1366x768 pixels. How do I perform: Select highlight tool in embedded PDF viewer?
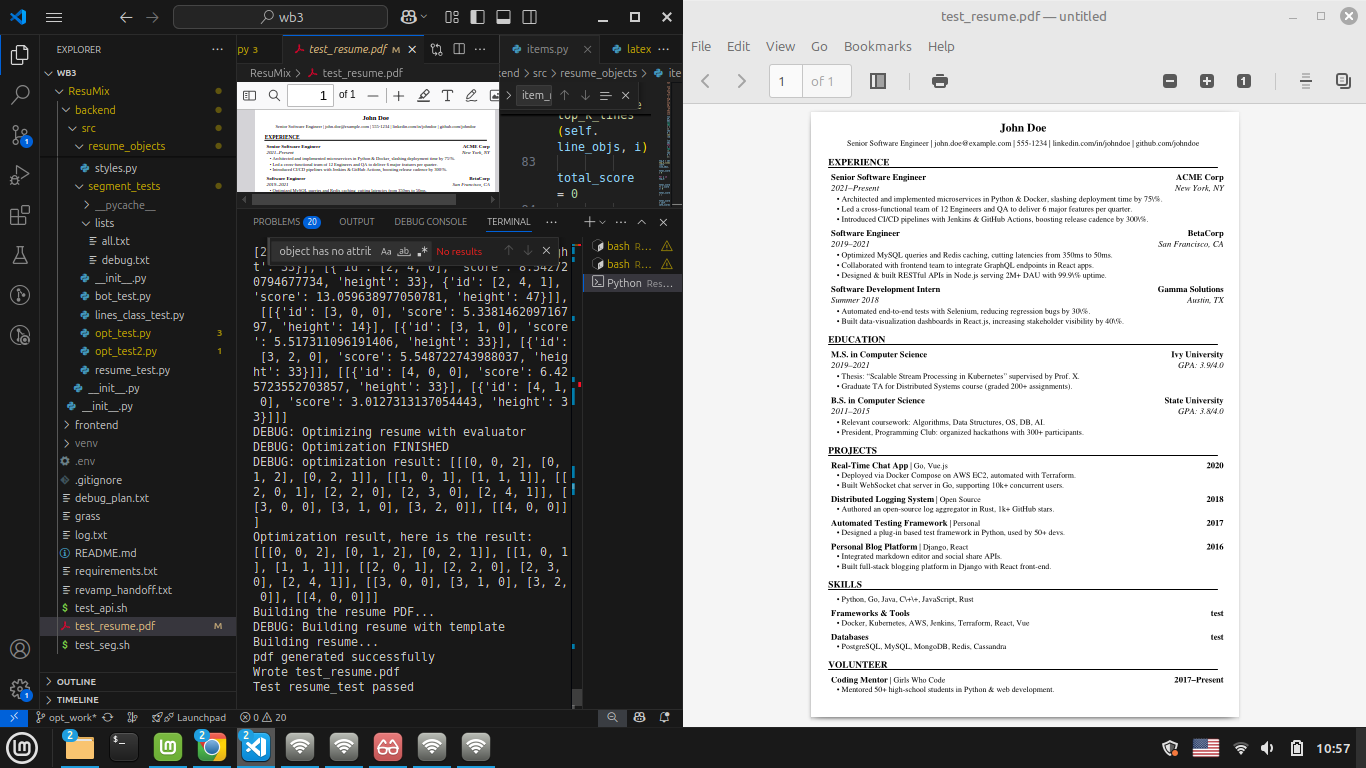coord(423,95)
